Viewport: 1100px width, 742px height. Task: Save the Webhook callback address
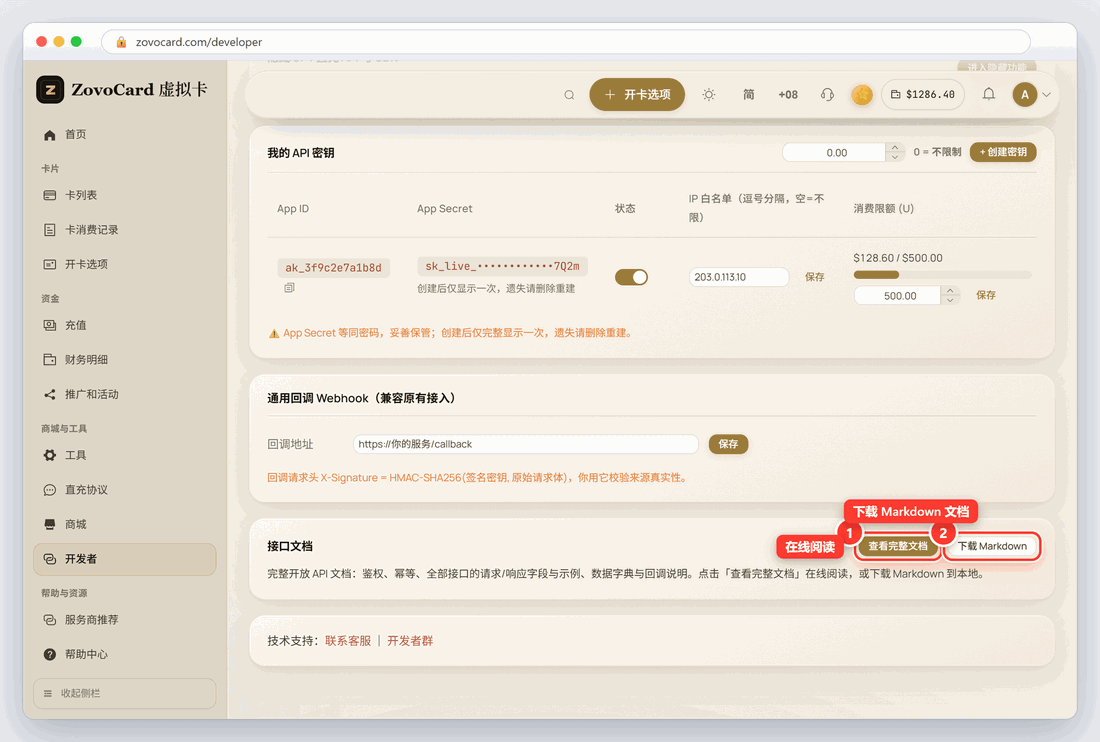pyautogui.click(x=728, y=444)
